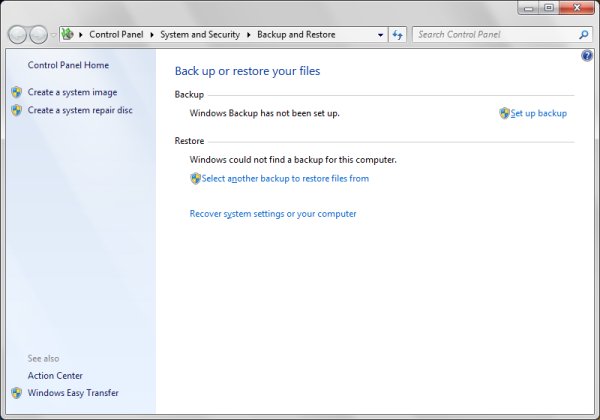Image resolution: width=600 pixels, height=420 pixels.
Task: Click shield icon beside Create a system repair disc
Action: coord(16,110)
